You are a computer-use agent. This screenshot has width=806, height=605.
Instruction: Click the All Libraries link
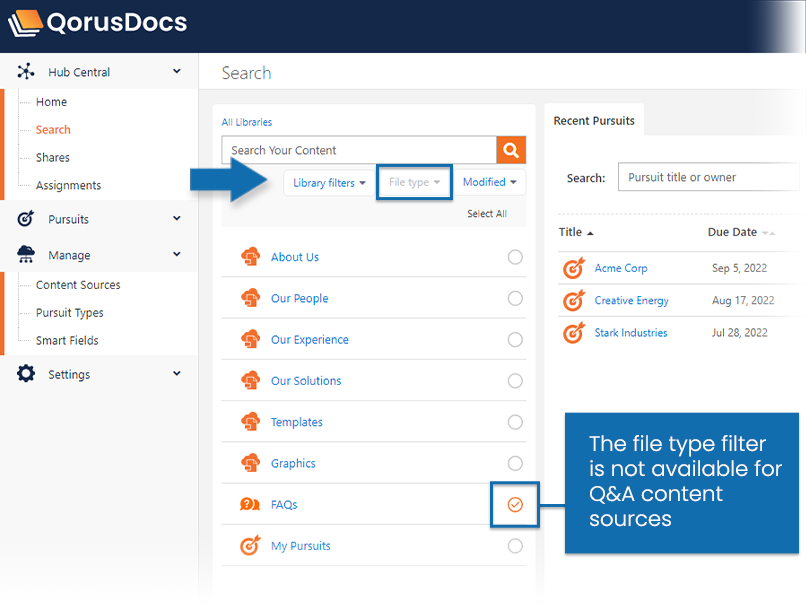pos(247,122)
